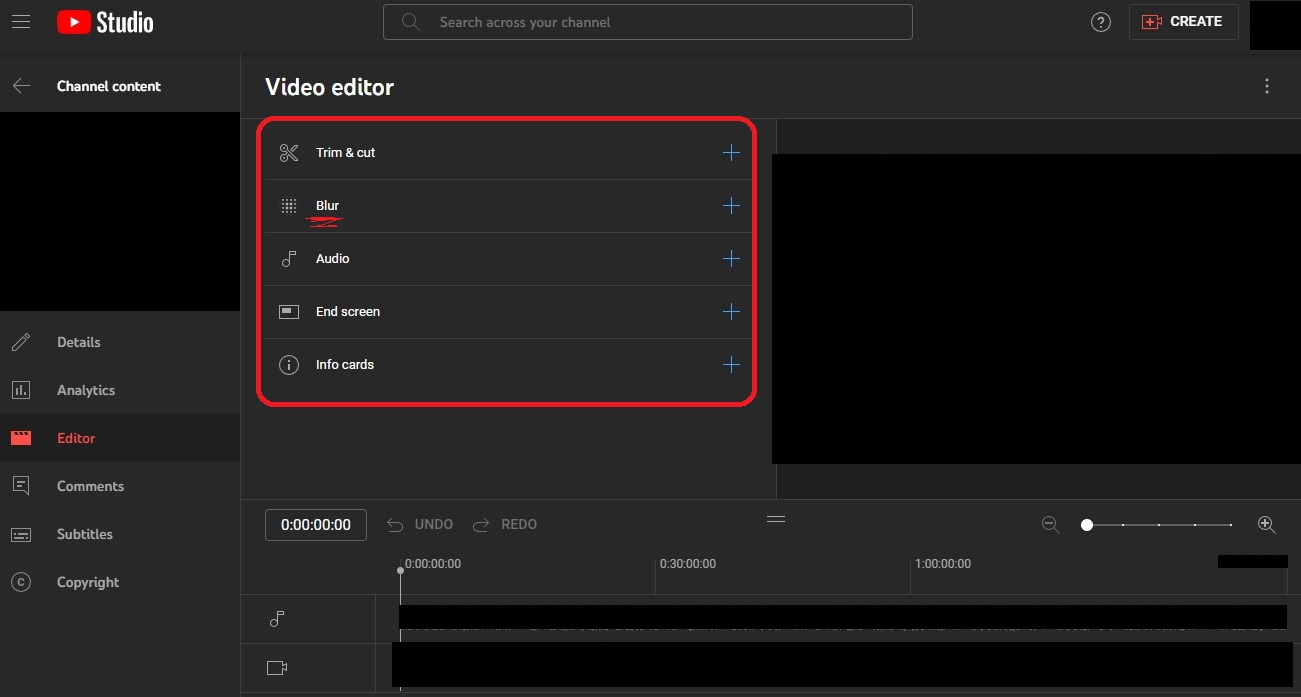
Task: Open Copyright in sidebar
Action: click(x=120, y=582)
